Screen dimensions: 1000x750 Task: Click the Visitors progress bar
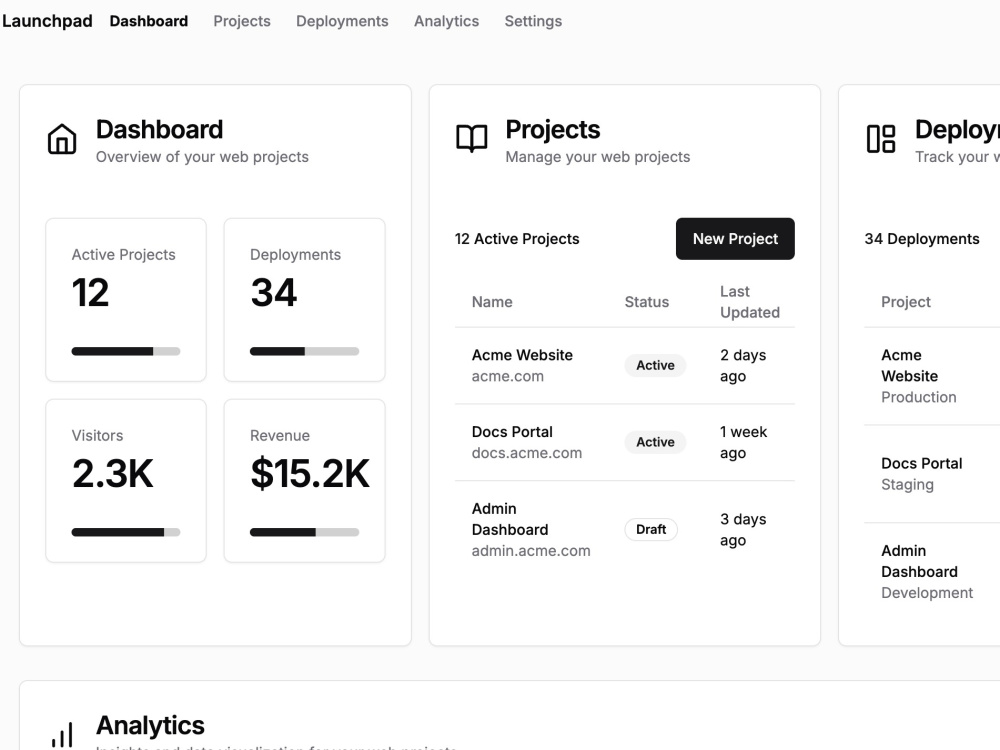(x=126, y=532)
